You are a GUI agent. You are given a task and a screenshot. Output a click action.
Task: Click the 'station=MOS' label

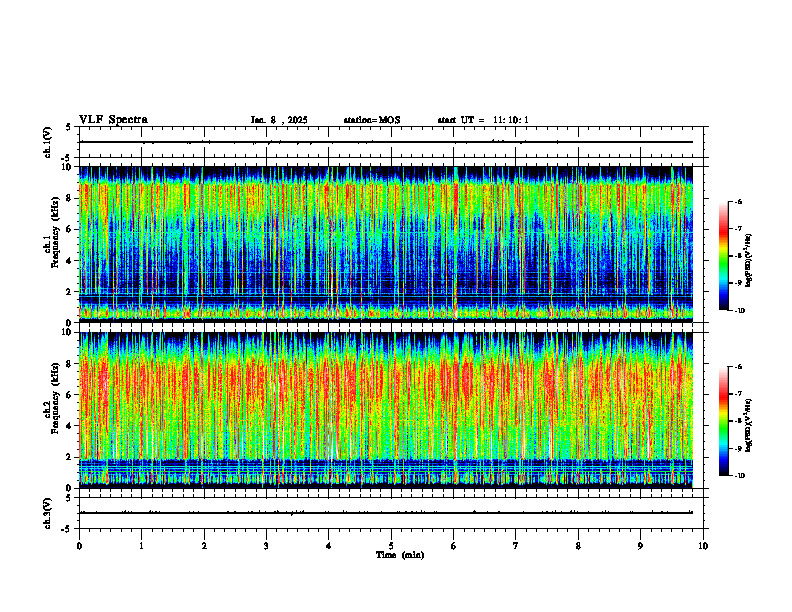pyautogui.click(x=372, y=120)
